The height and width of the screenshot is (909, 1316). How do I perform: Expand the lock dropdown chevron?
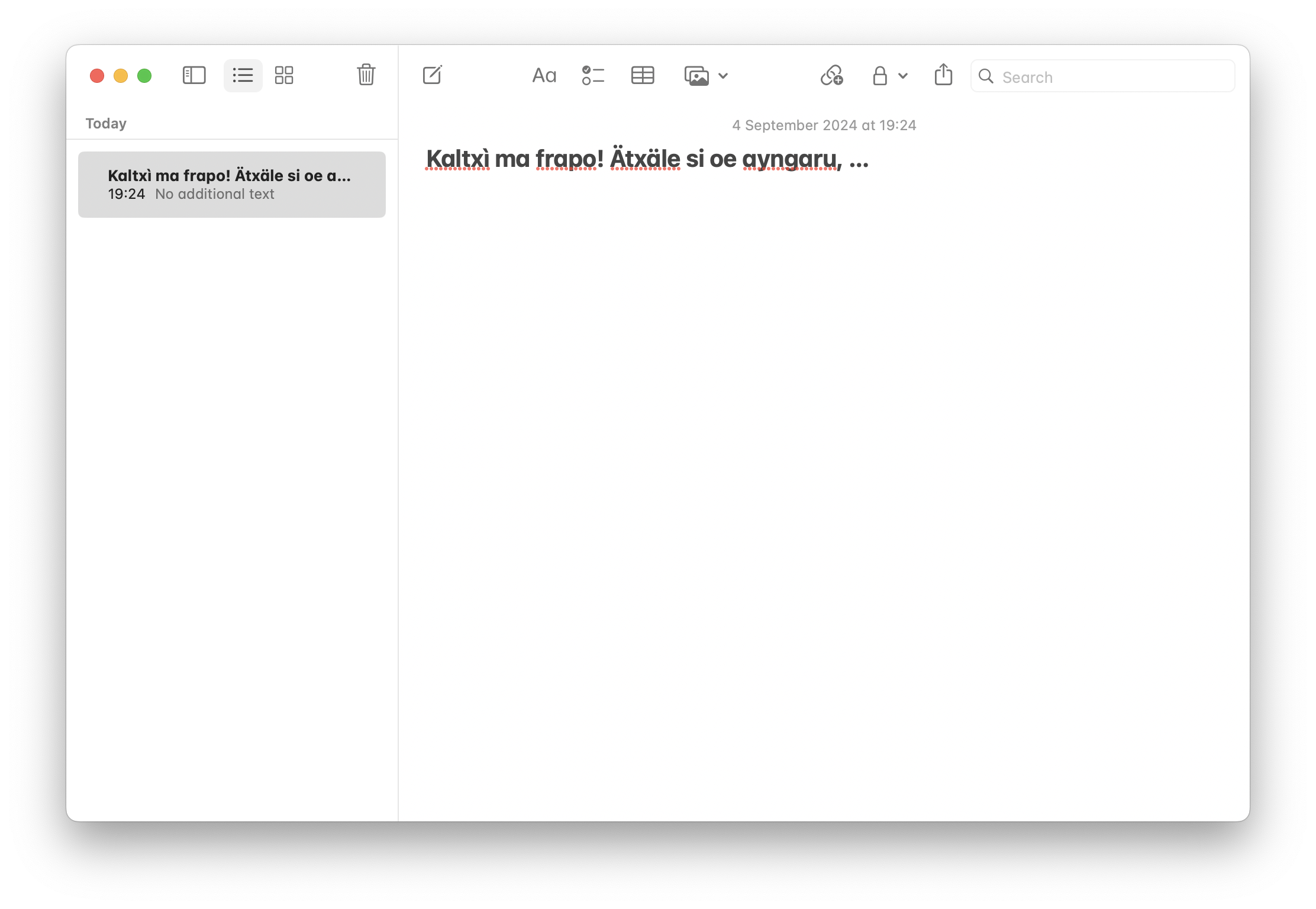903,76
